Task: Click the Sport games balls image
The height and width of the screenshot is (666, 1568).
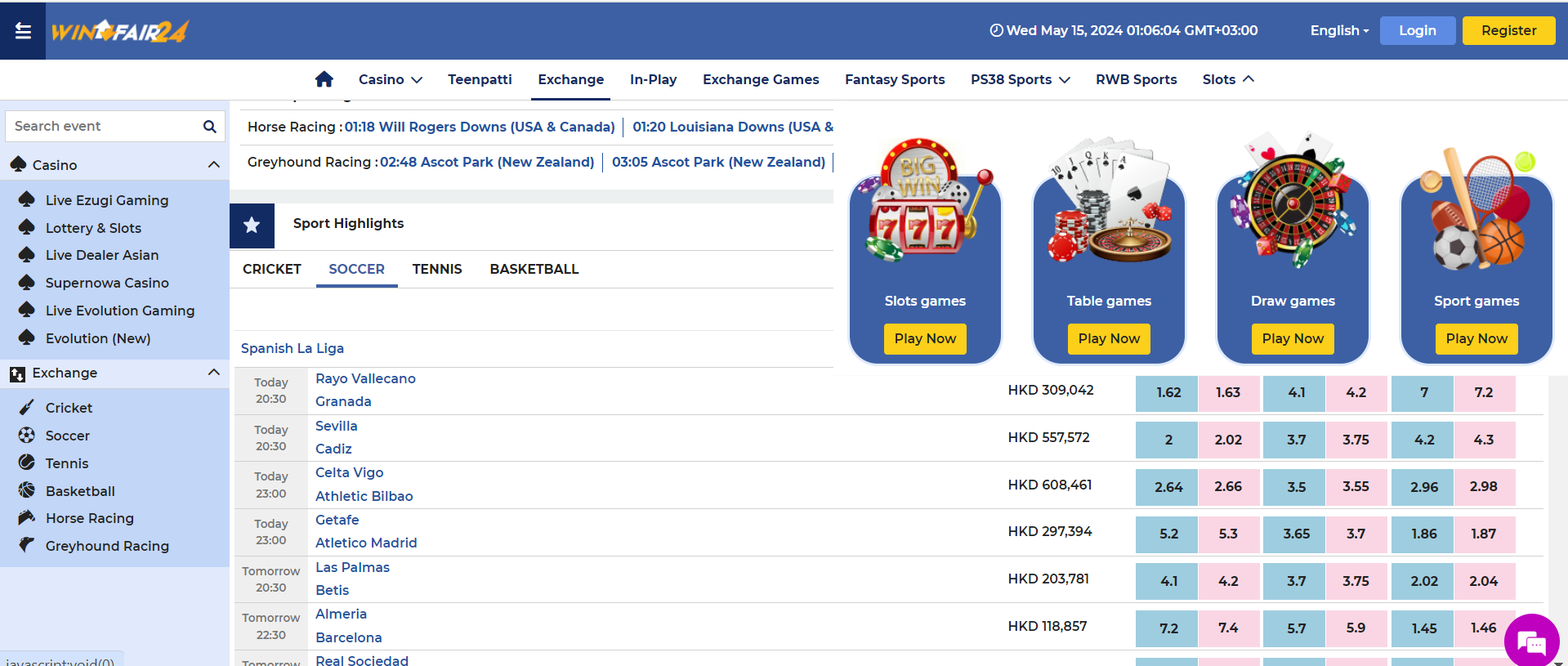Action: [1476, 208]
